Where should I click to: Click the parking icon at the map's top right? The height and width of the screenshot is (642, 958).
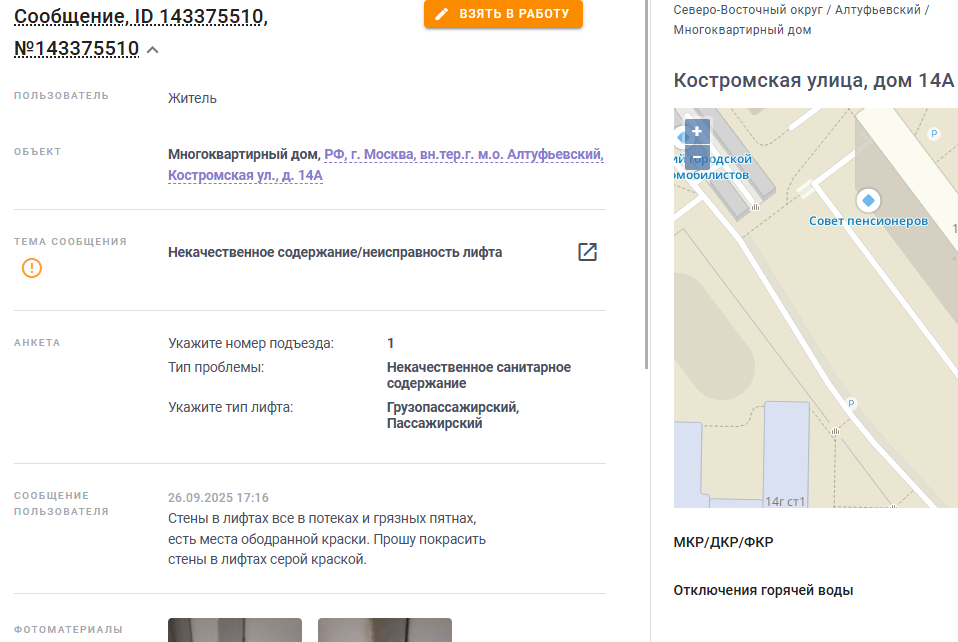click(x=934, y=134)
